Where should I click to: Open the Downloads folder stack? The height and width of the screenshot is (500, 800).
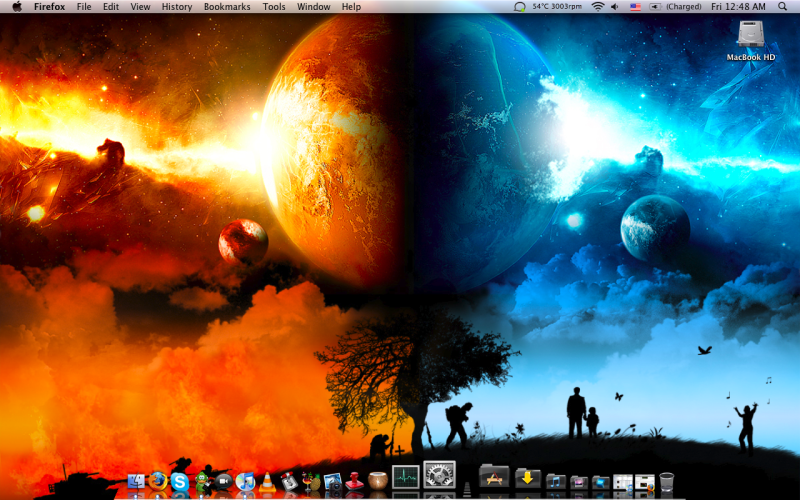[528, 478]
